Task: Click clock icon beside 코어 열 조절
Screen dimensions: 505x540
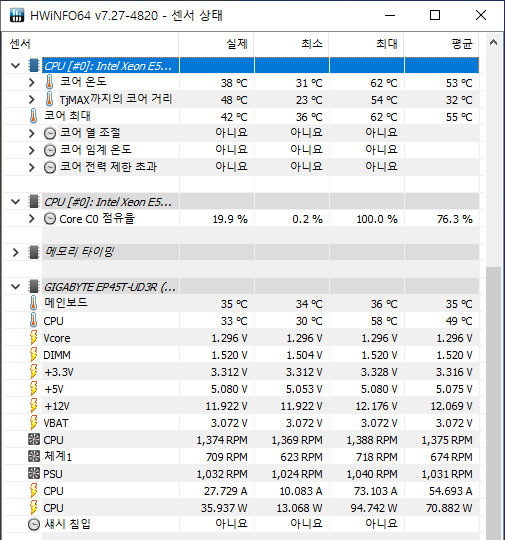Action: [50, 133]
